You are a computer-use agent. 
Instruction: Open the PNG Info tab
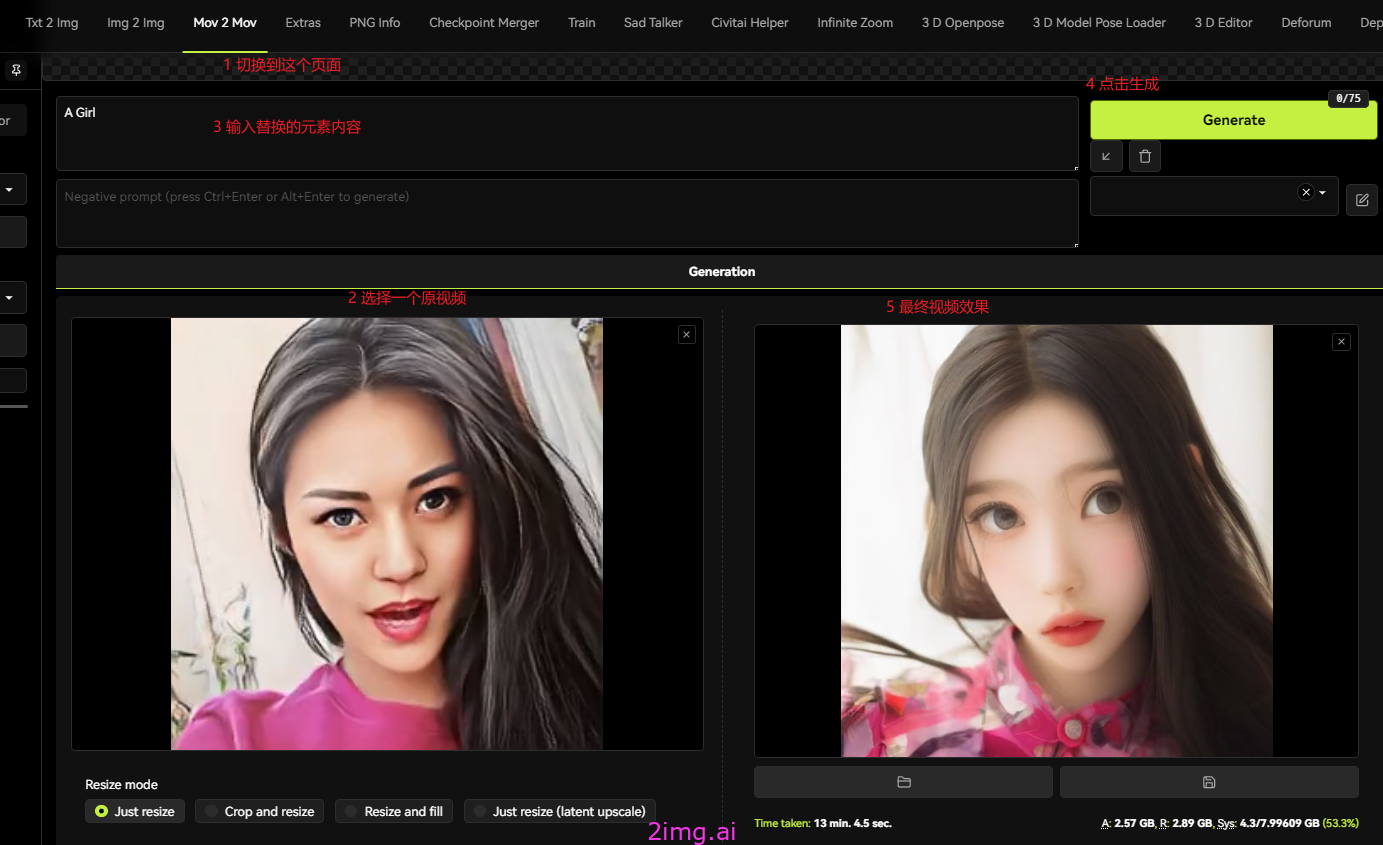(375, 23)
